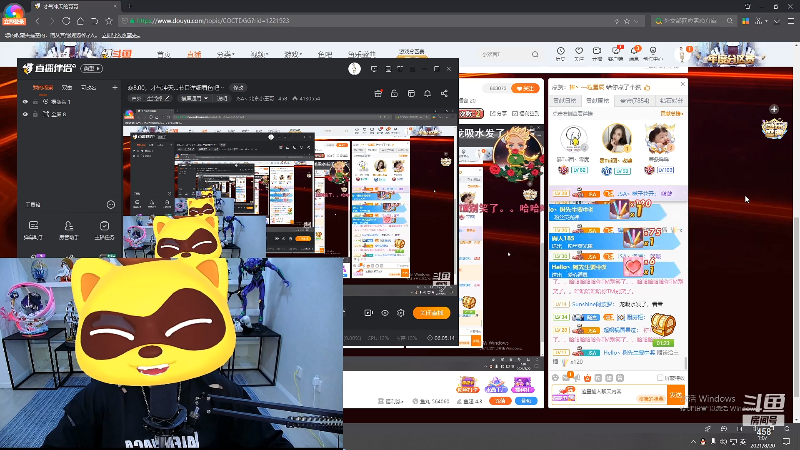Viewport: 800px width, 450px height.
Task: Open the streamer avatar in app title bar
Action: (355, 68)
